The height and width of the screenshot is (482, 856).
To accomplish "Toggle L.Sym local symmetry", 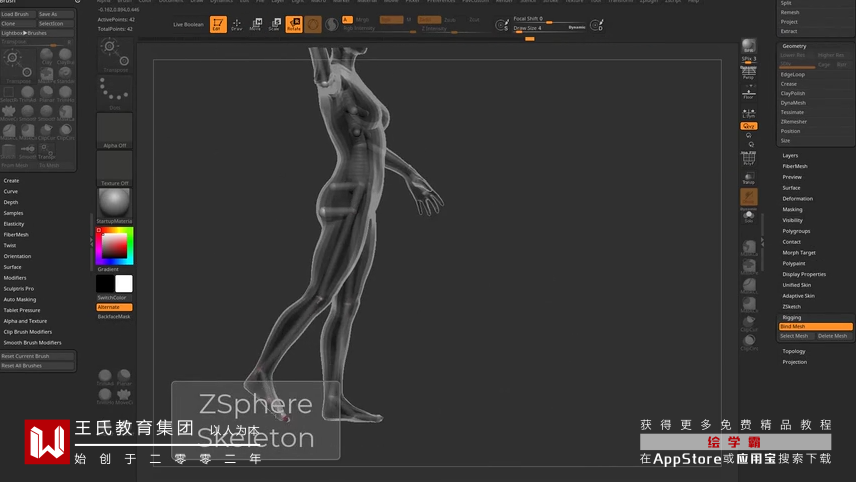I will click(x=748, y=113).
